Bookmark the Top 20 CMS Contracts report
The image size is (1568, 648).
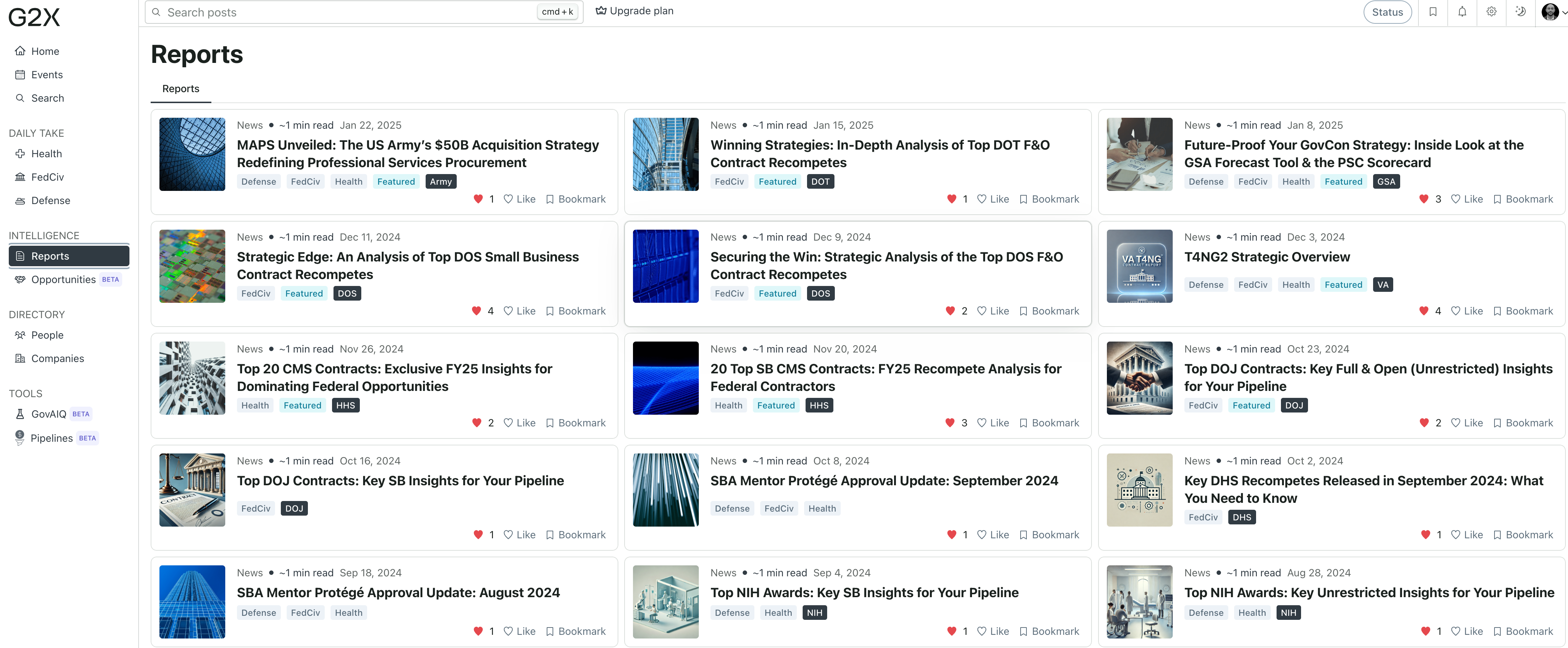pyautogui.click(x=576, y=423)
